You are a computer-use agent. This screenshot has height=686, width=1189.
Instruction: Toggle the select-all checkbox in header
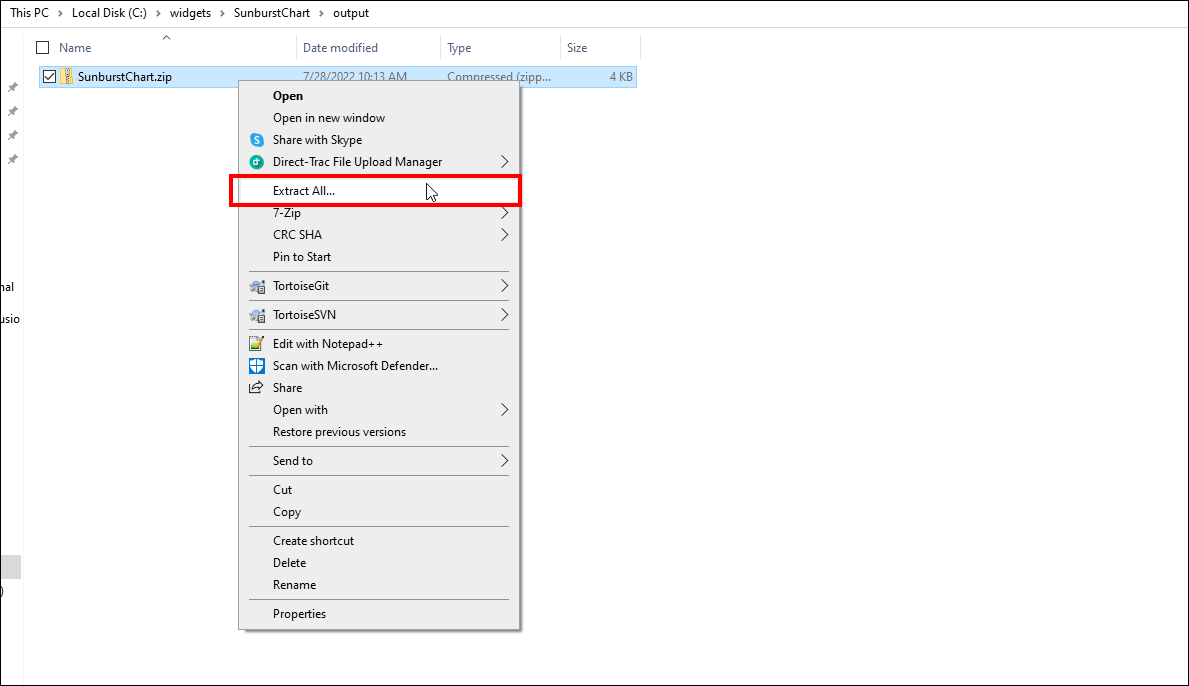(x=42, y=48)
